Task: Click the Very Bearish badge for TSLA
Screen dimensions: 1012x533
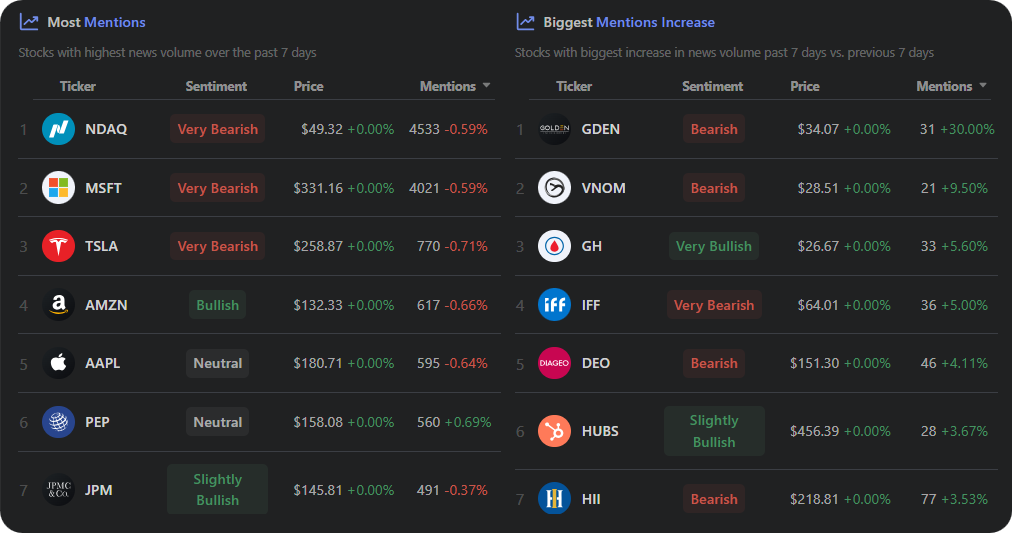Action: click(x=218, y=246)
